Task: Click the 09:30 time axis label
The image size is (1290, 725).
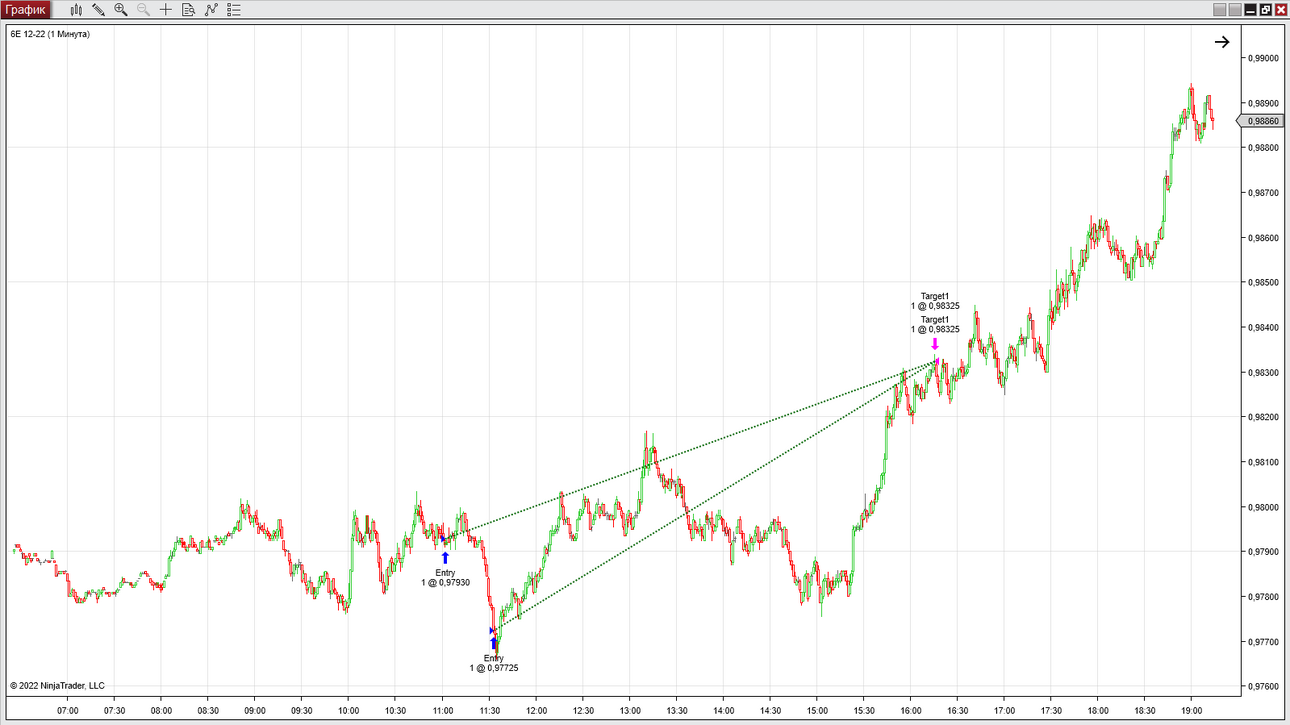Action: tap(301, 711)
